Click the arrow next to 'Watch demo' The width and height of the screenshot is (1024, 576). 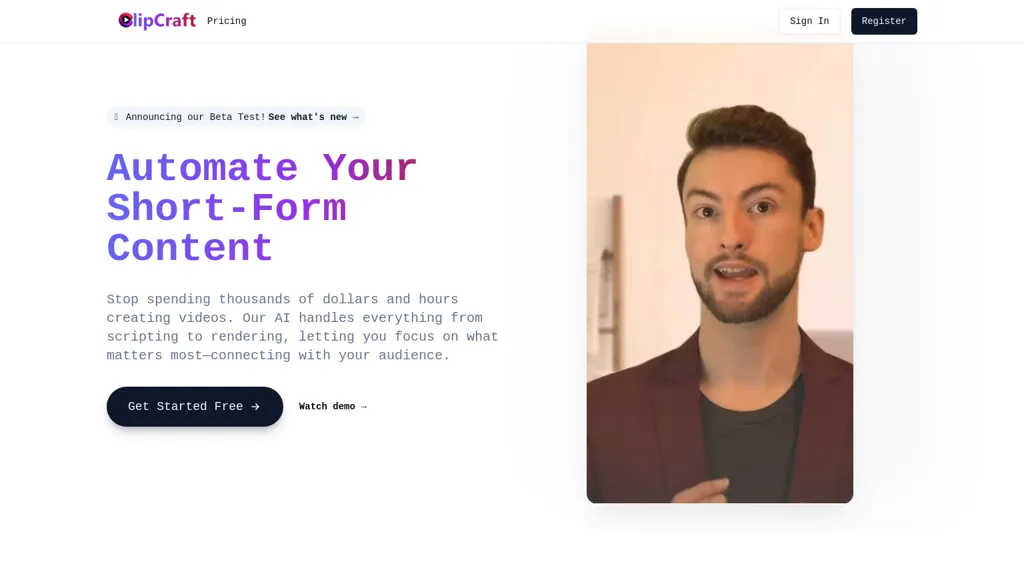[364, 406]
